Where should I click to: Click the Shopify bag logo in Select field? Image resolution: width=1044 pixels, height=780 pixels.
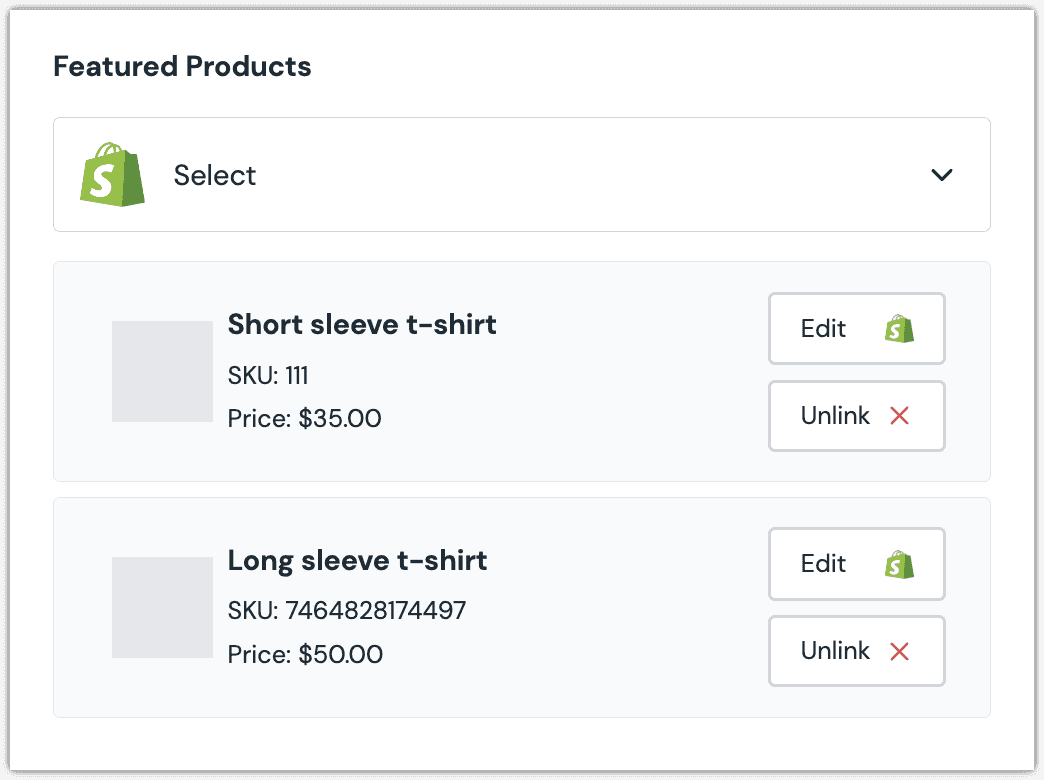(112, 175)
